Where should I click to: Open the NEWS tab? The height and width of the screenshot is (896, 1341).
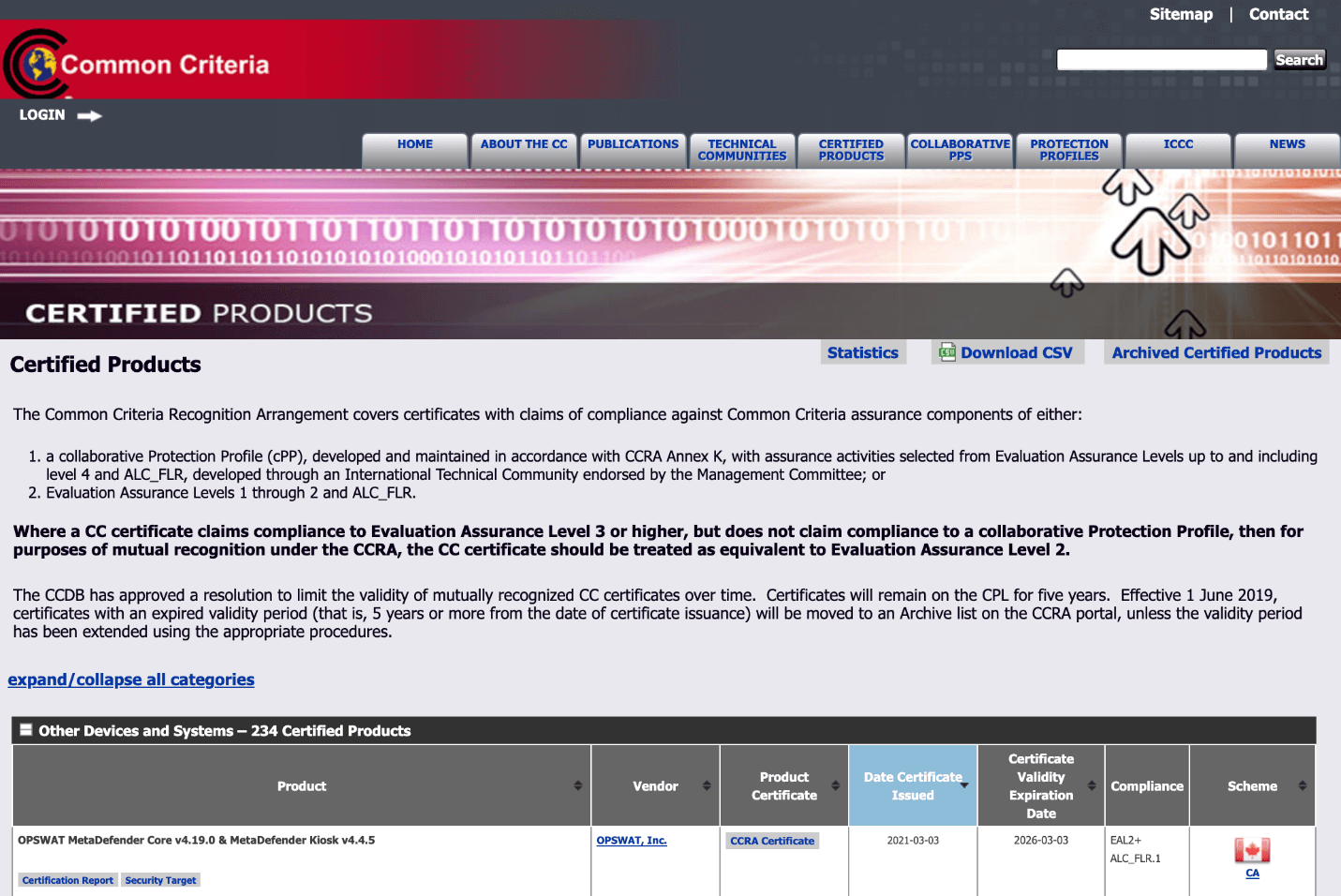click(1288, 150)
